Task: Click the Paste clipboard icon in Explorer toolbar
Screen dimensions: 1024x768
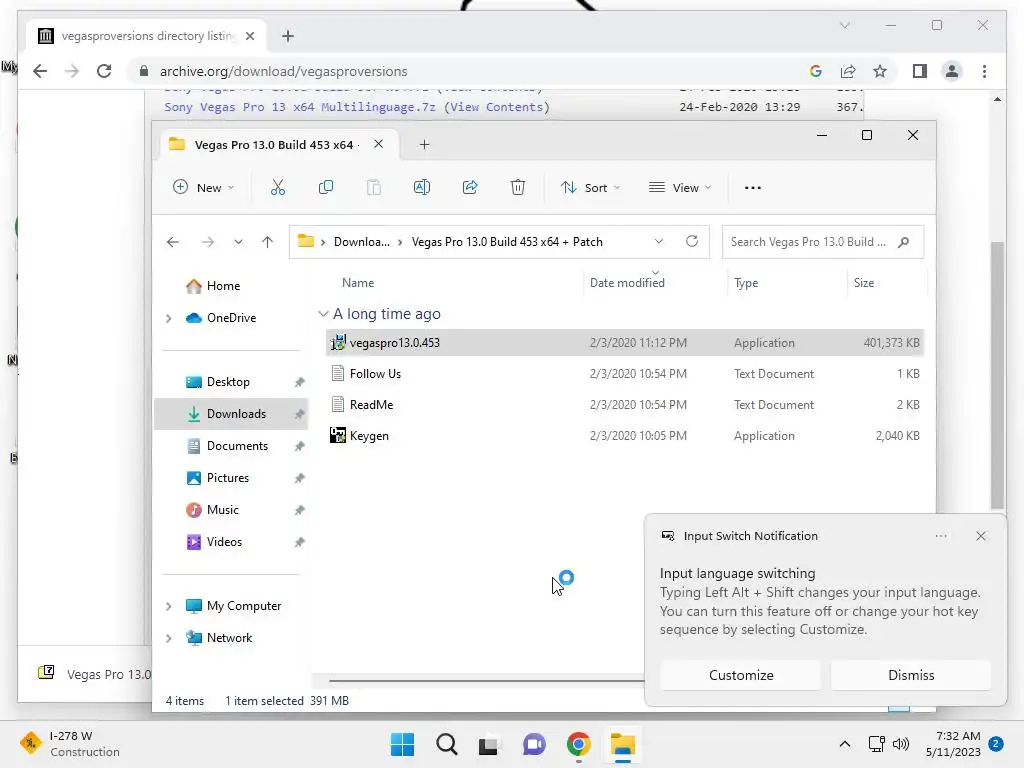Action: point(374,187)
